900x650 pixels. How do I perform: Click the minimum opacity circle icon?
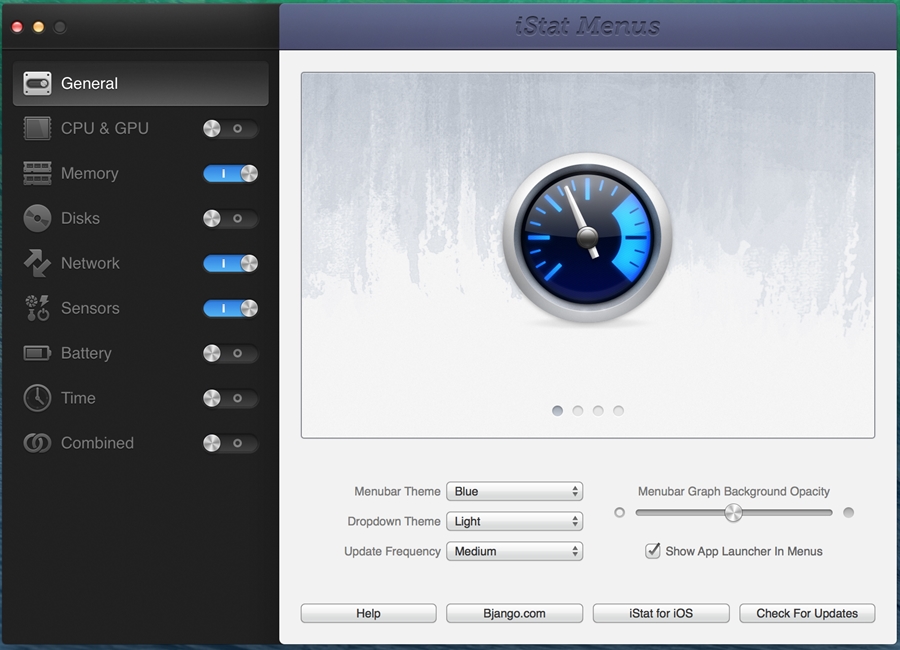pos(619,512)
